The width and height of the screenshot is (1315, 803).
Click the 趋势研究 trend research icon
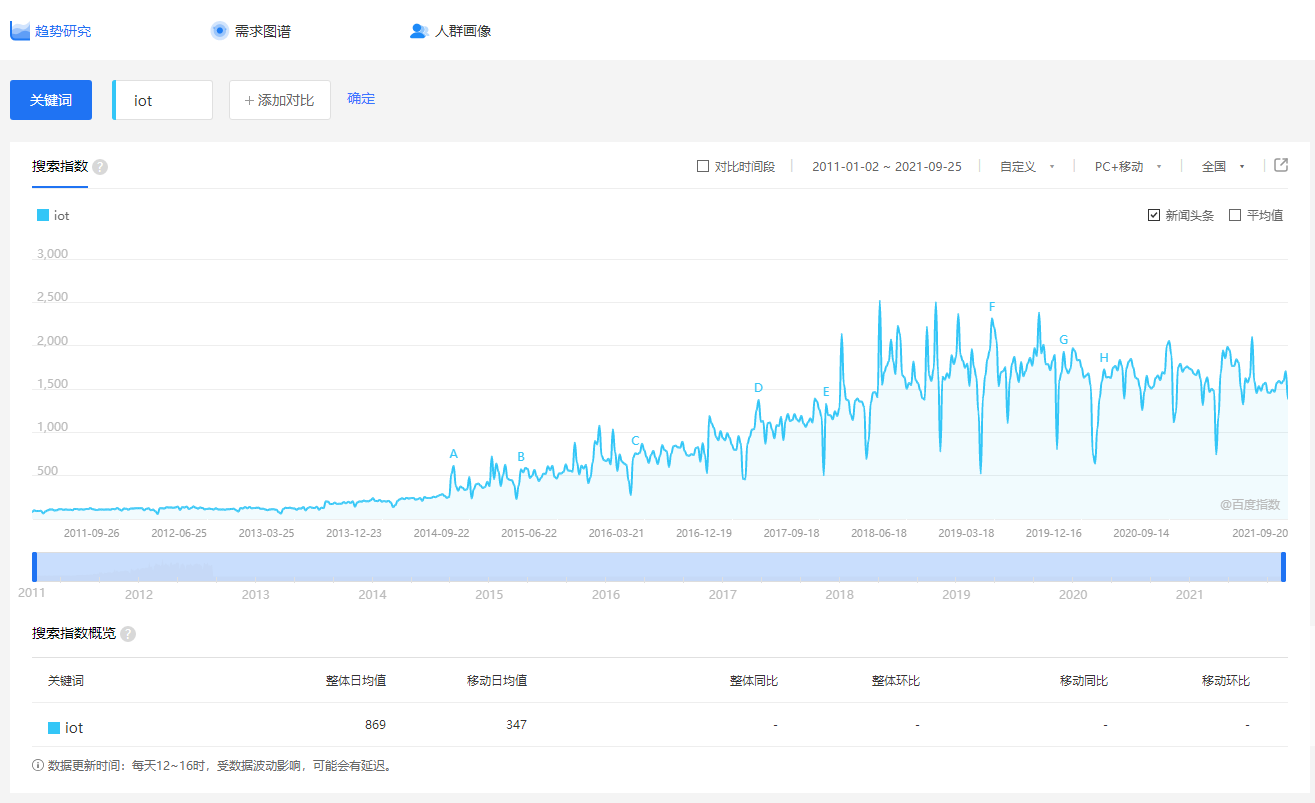click(x=20, y=31)
